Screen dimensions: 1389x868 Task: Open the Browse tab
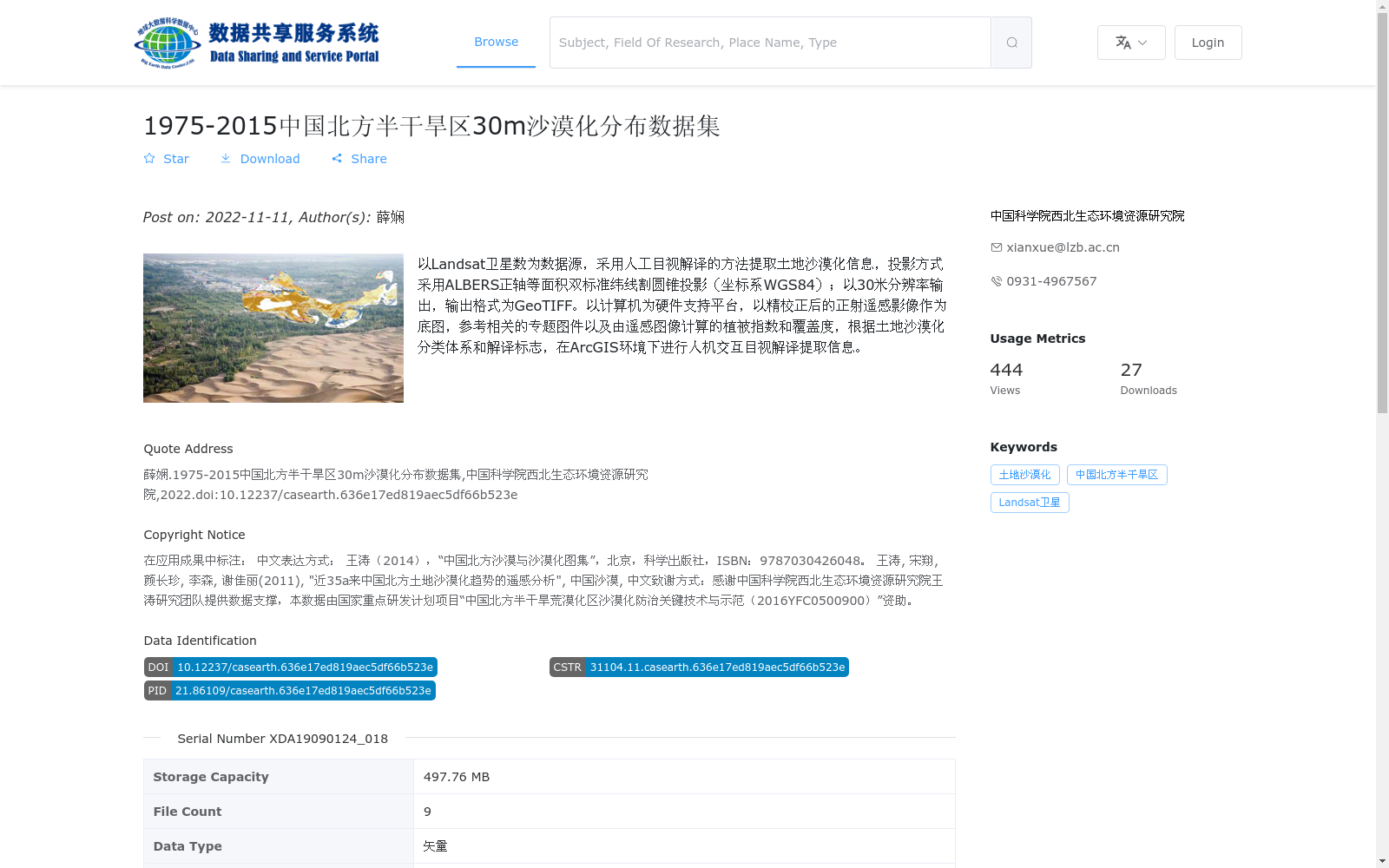coord(496,42)
